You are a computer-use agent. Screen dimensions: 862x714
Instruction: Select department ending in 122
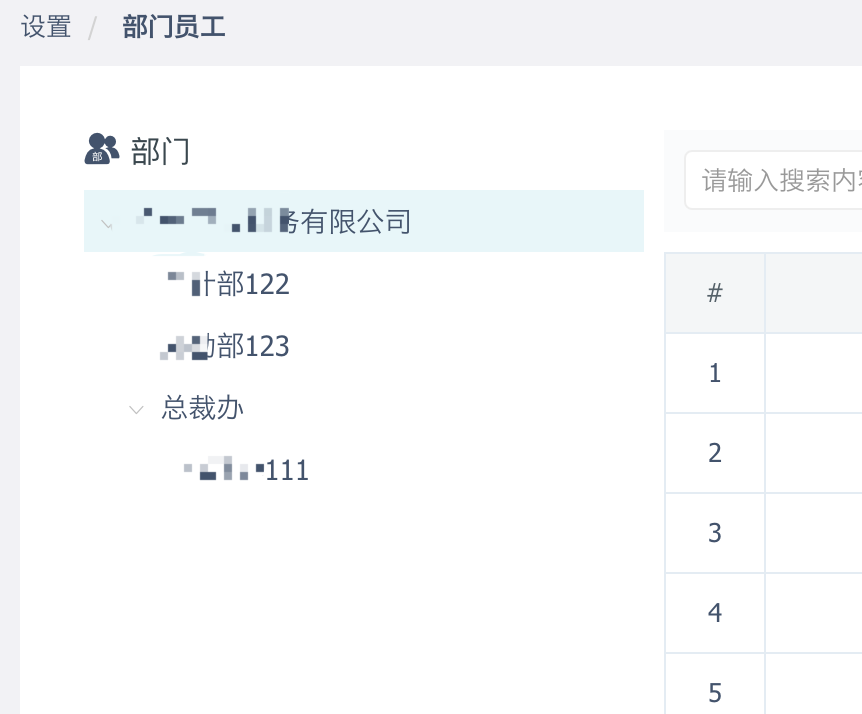[x=228, y=284]
